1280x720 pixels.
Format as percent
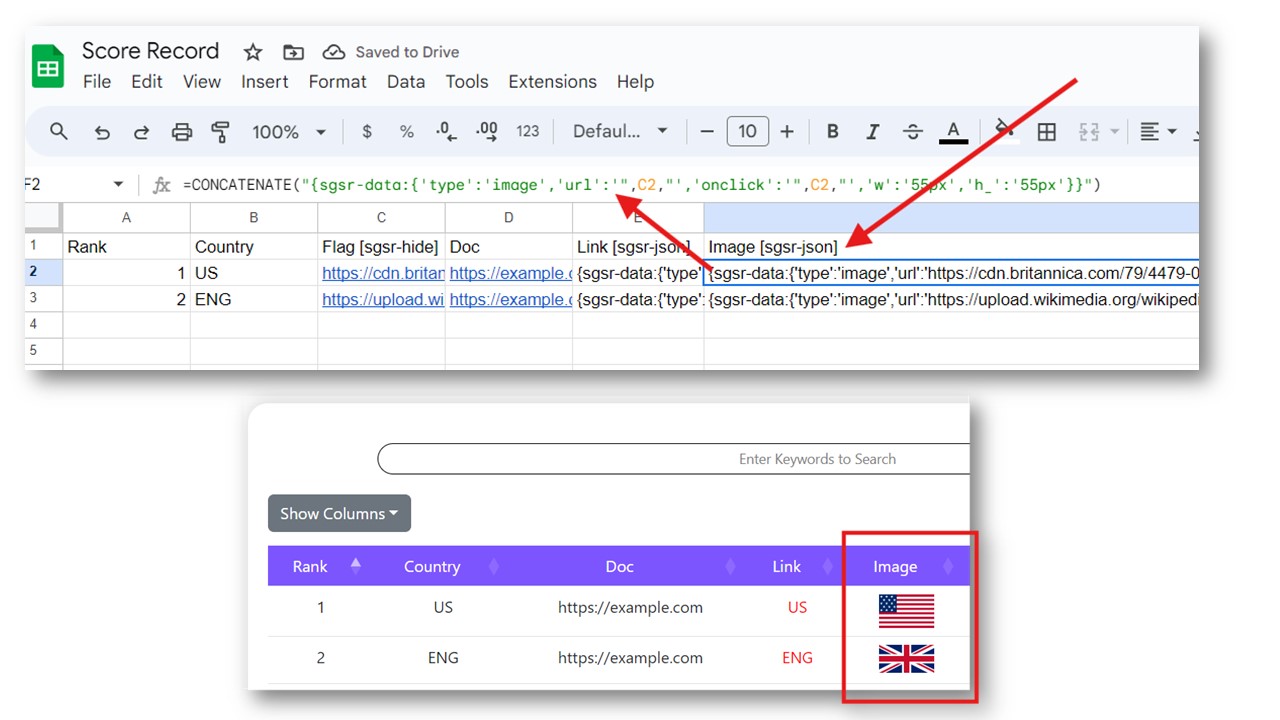pos(406,132)
